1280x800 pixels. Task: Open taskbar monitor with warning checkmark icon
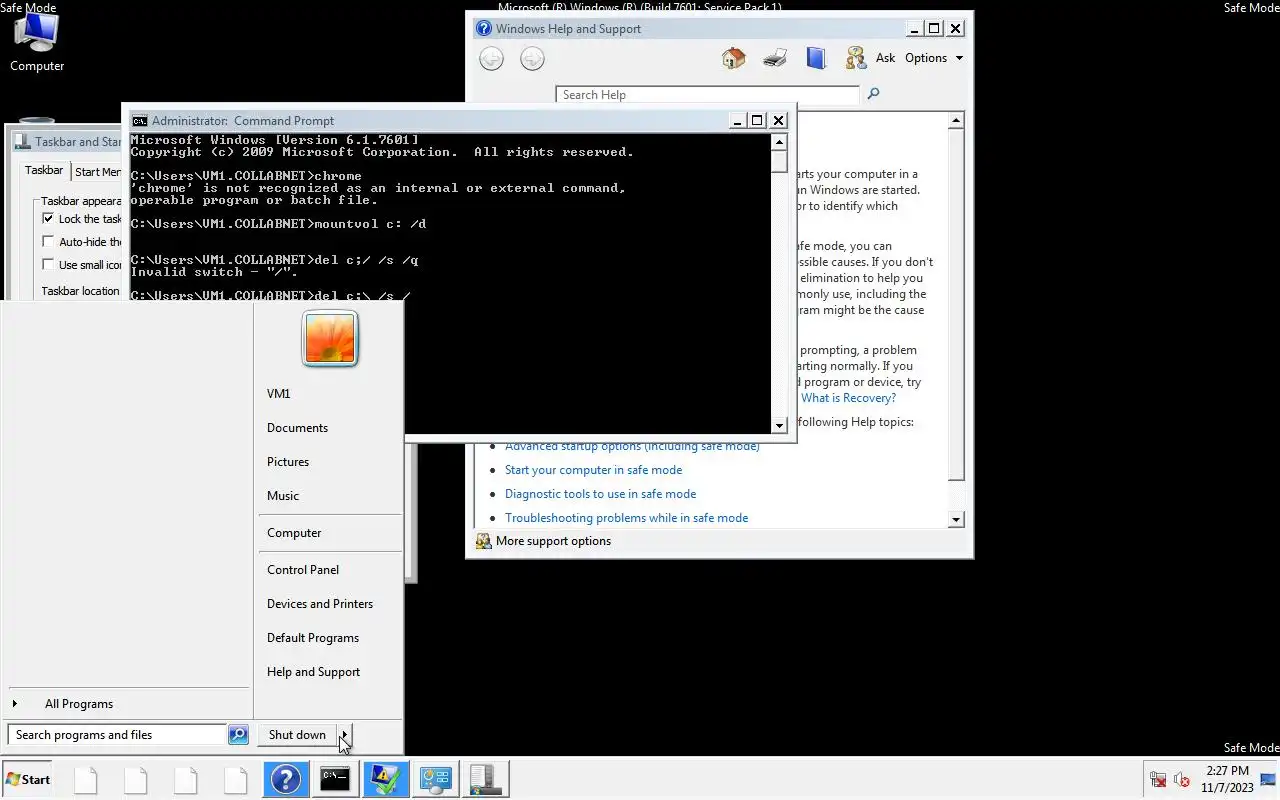(x=385, y=779)
